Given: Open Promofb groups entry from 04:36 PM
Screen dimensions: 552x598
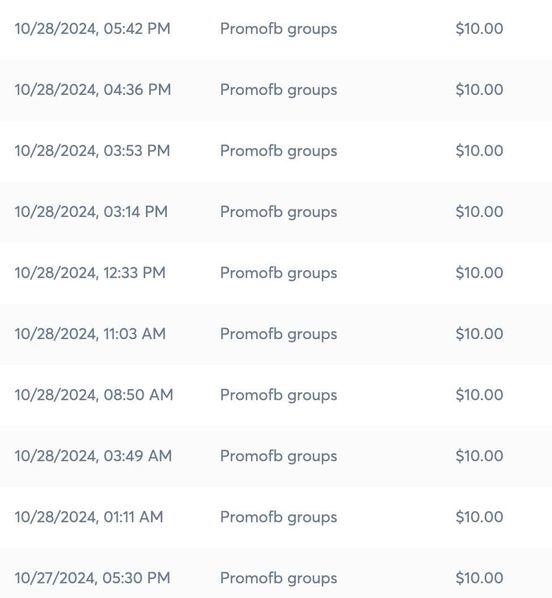Looking at the screenshot, I should click(278, 90).
